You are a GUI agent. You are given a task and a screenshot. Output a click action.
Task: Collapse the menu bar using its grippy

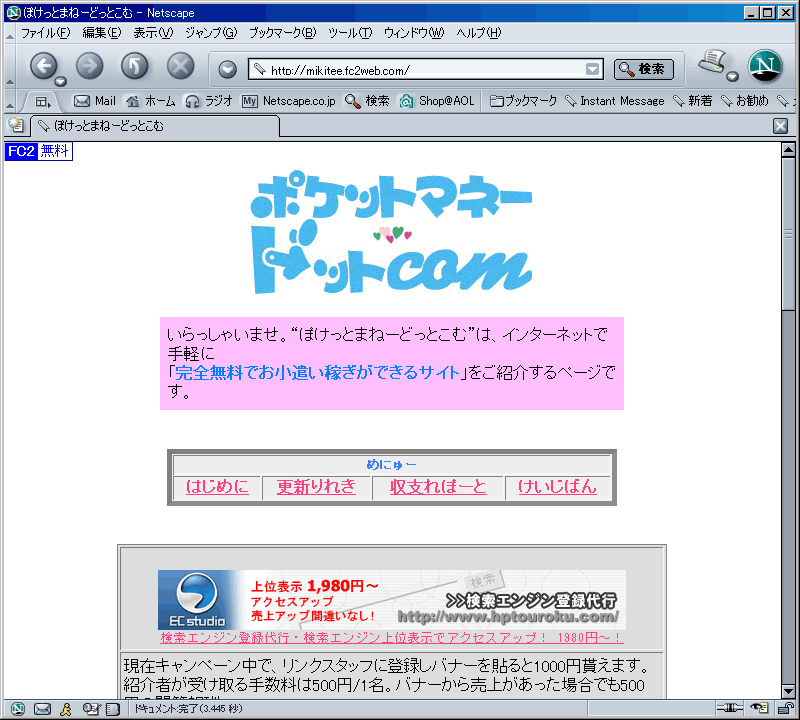pos(10,34)
